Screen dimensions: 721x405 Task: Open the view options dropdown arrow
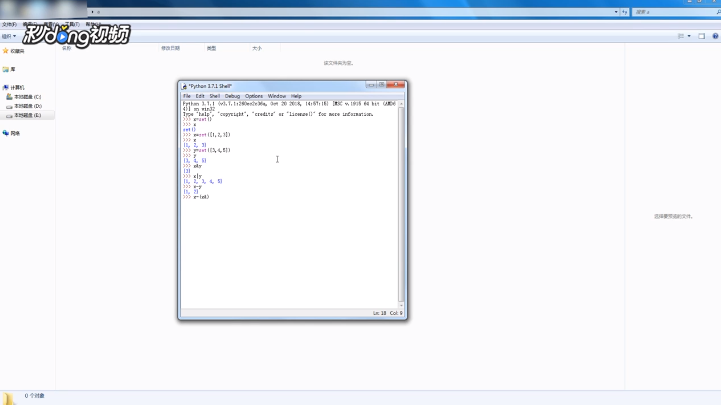689,36
